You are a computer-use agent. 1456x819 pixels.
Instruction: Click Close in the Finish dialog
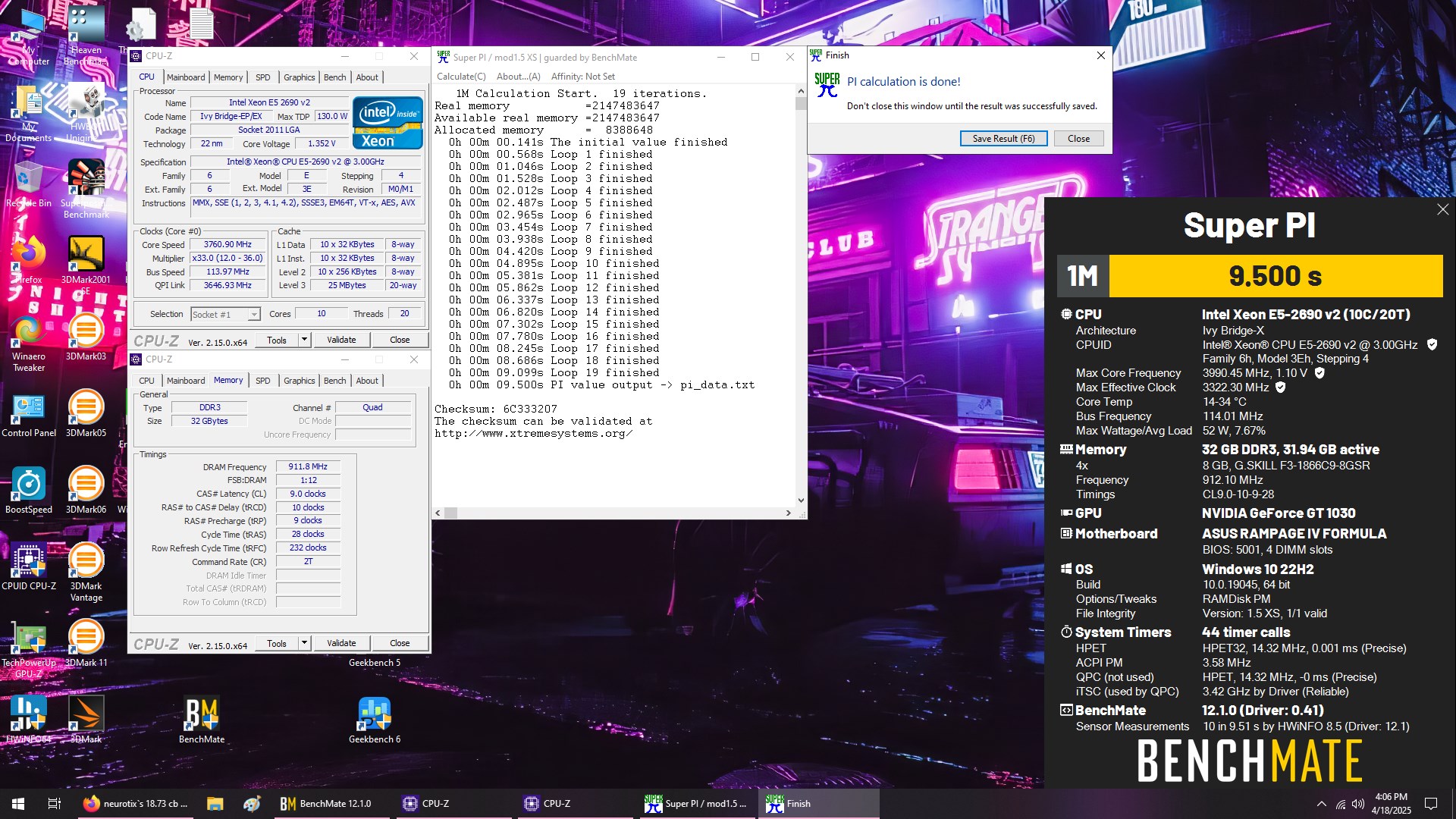1078,139
